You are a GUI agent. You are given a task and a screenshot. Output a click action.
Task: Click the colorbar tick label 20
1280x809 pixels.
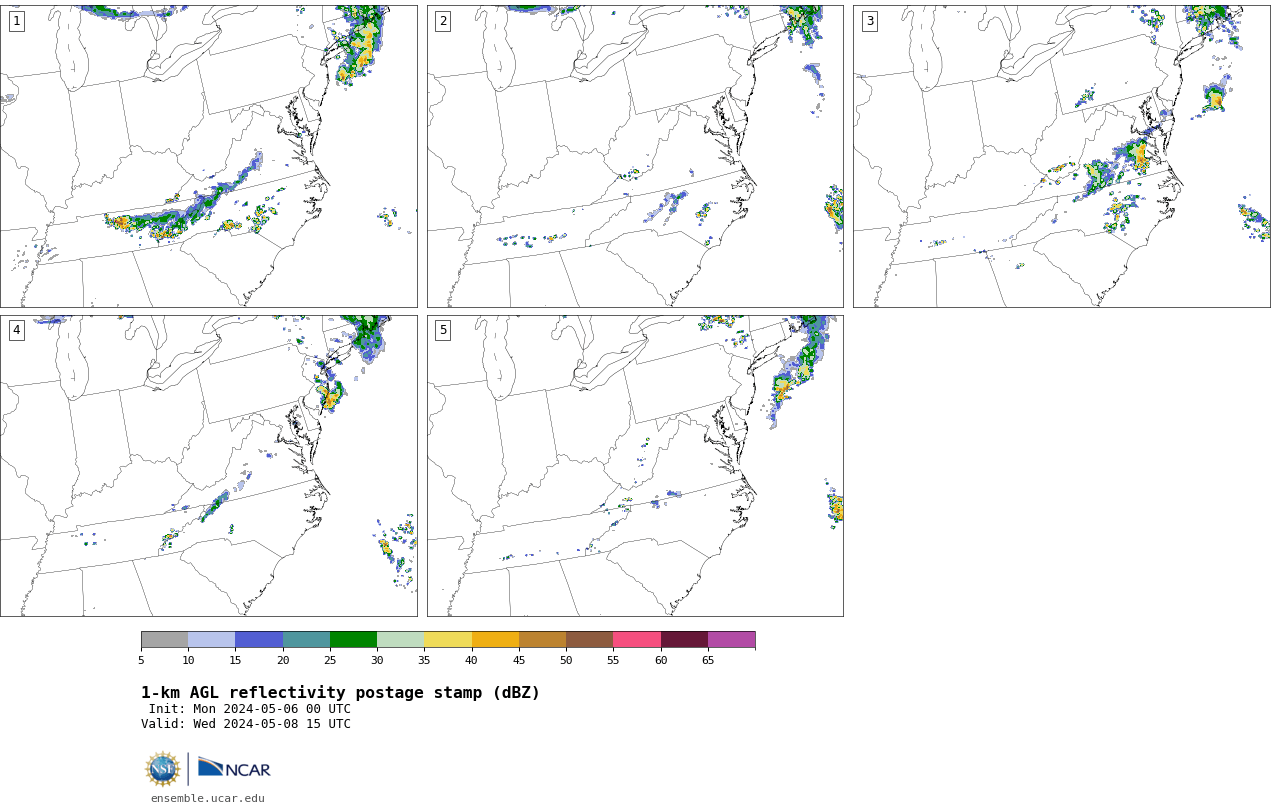(x=283, y=660)
